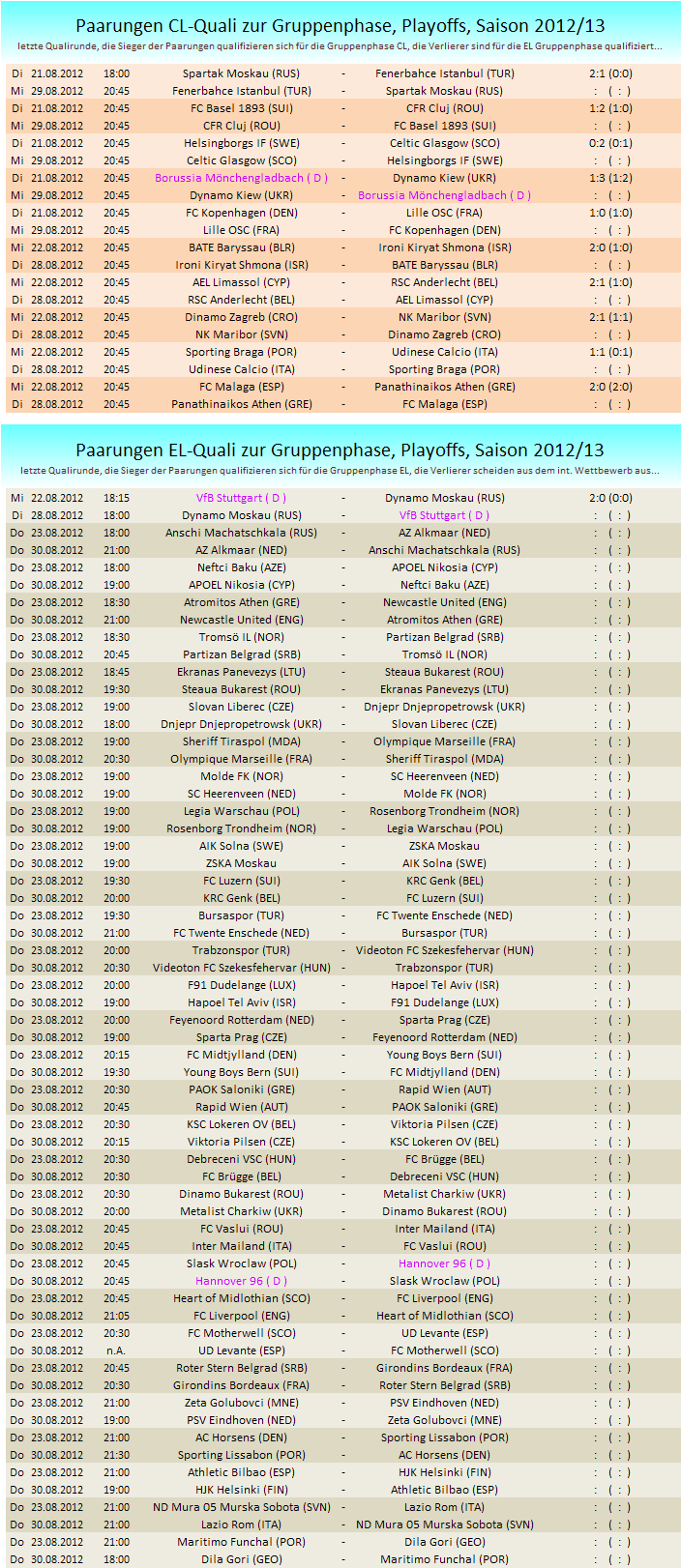
Task: Click home team ND Mura 05 Murska Sobota on 23.08.2012
Action: 241,1507
